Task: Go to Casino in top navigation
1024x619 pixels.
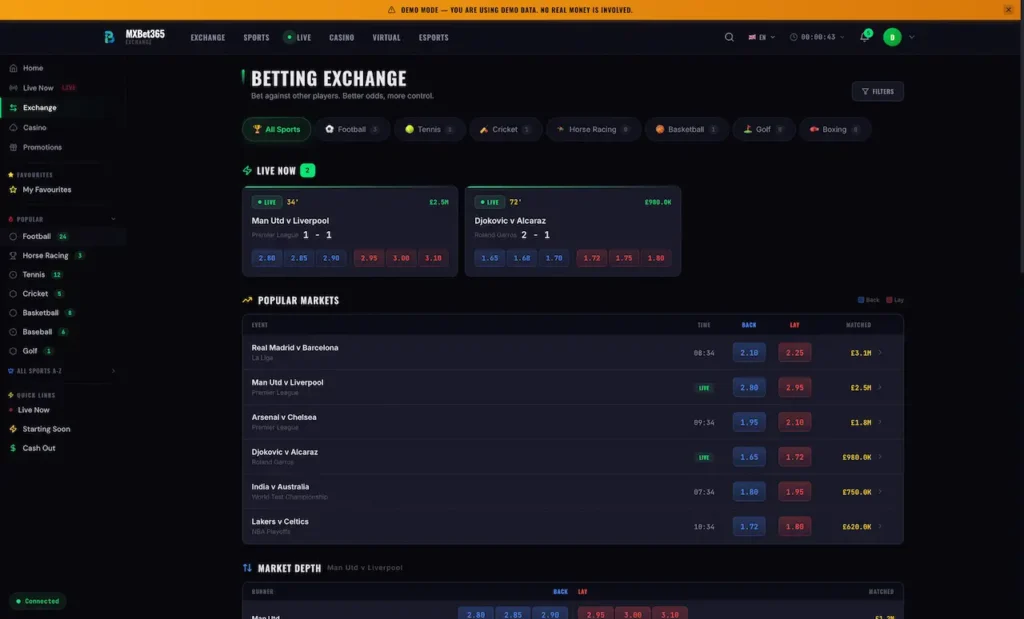Action: pyautogui.click(x=342, y=37)
